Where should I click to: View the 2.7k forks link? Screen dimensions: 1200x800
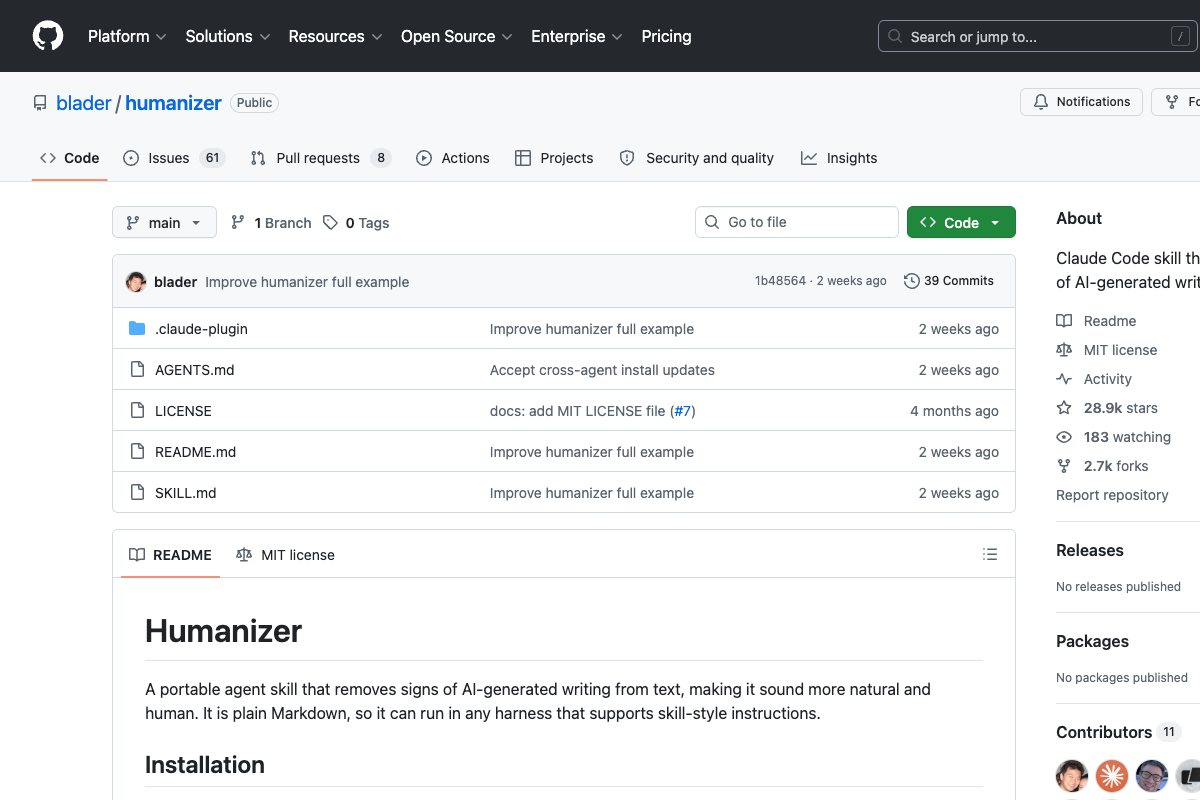pyautogui.click(x=1102, y=466)
